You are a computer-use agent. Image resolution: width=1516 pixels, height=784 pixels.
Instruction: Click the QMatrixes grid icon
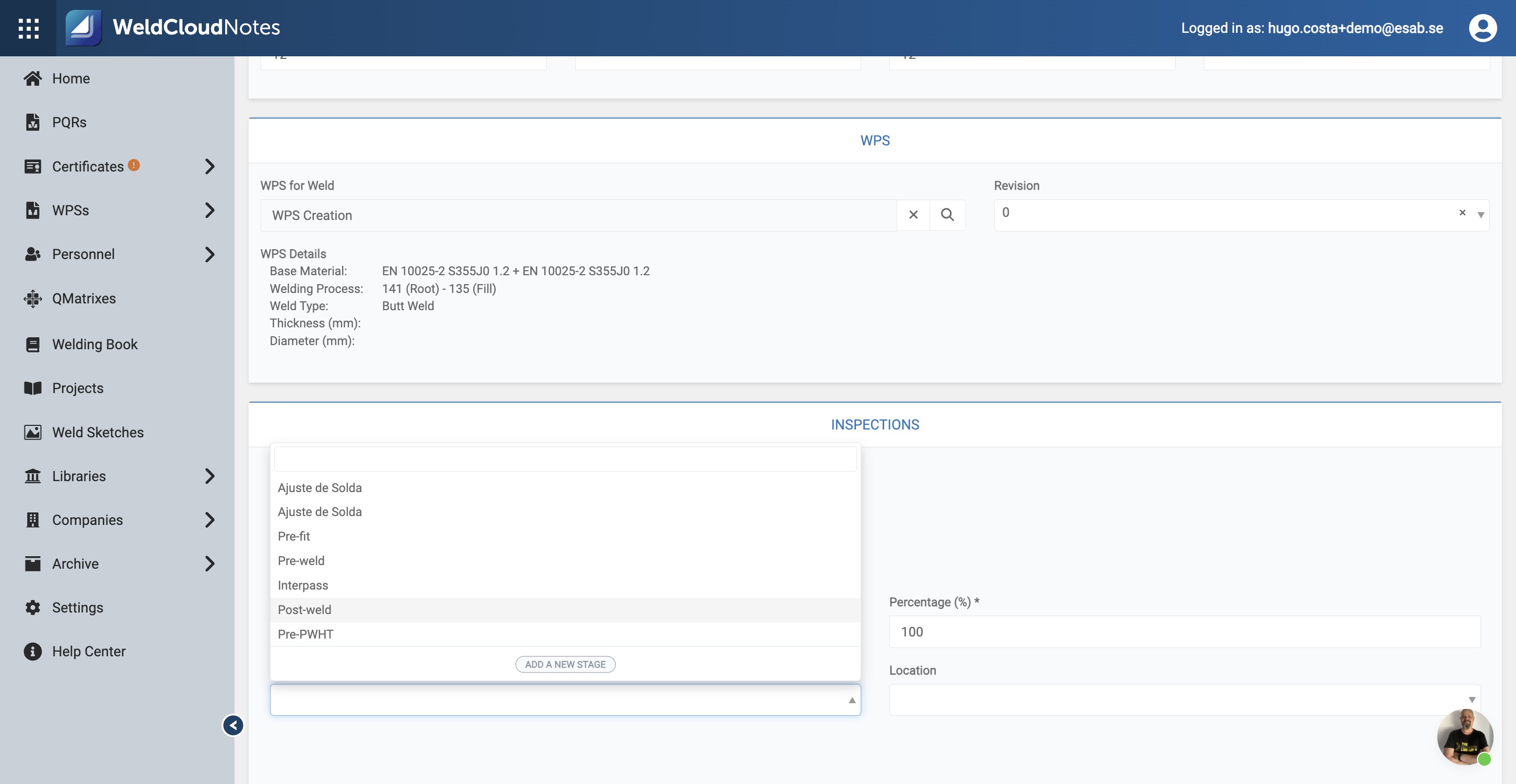click(x=33, y=298)
